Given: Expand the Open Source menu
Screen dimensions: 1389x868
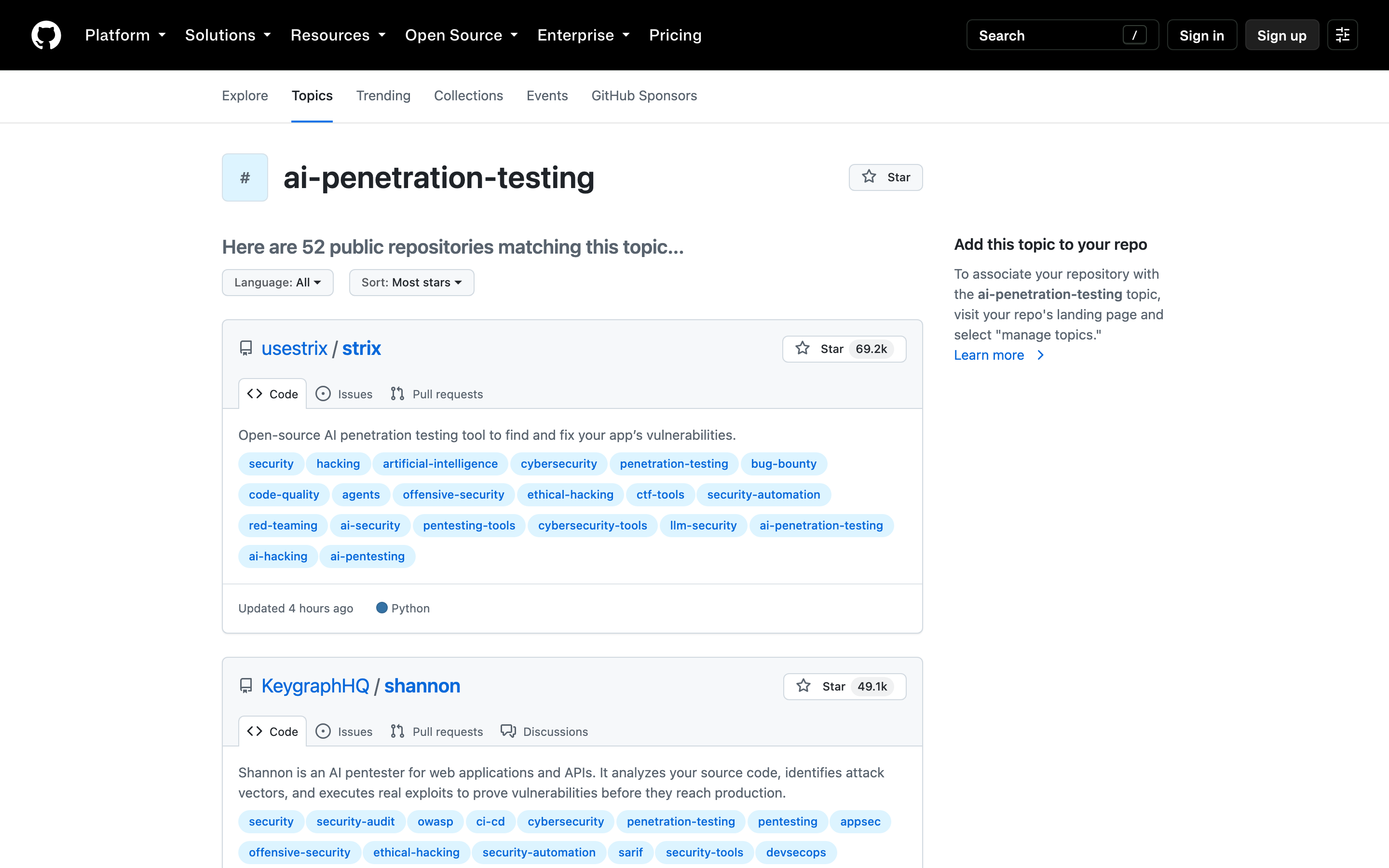Looking at the screenshot, I should 462,35.
